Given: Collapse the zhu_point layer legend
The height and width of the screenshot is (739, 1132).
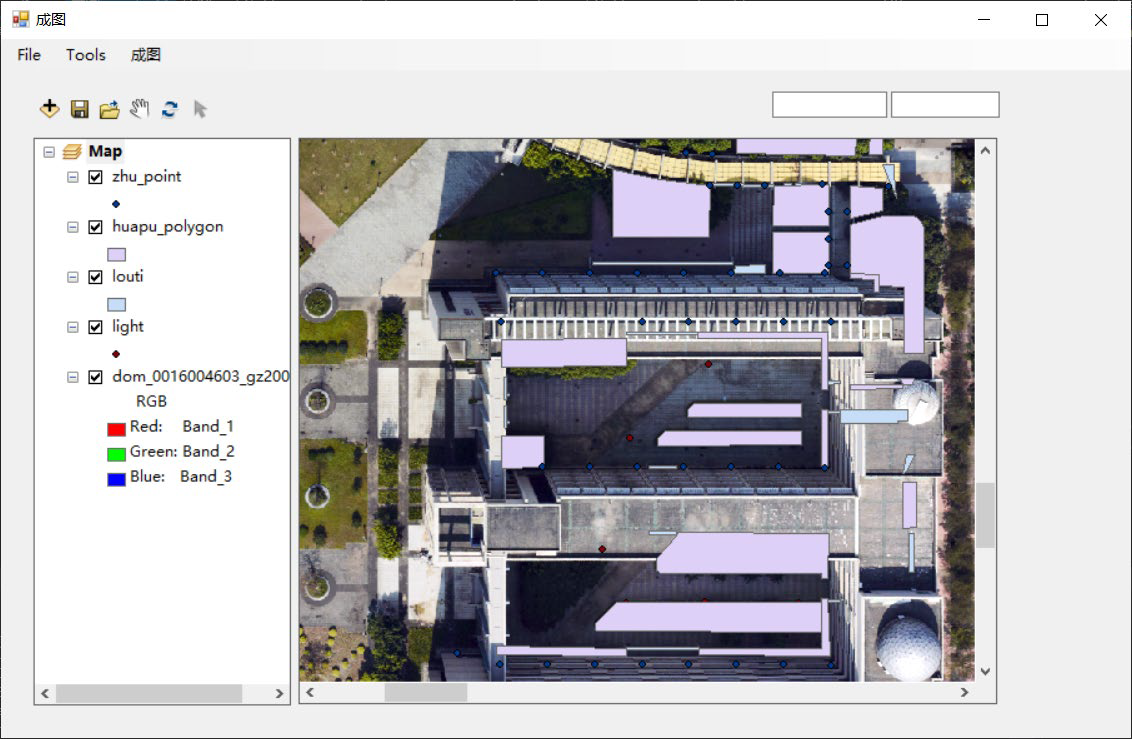Looking at the screenshot, I should point(72,177).
